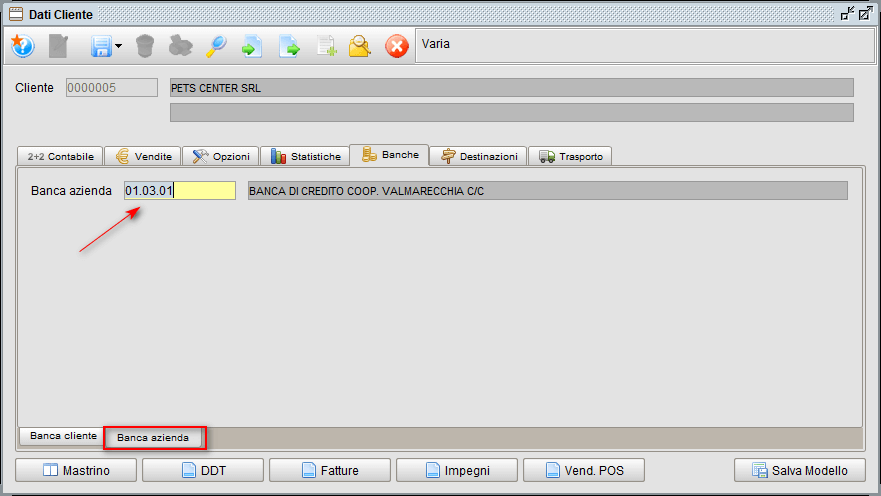
Task: Switch to the Vendite tab
Action: point(143,156)
